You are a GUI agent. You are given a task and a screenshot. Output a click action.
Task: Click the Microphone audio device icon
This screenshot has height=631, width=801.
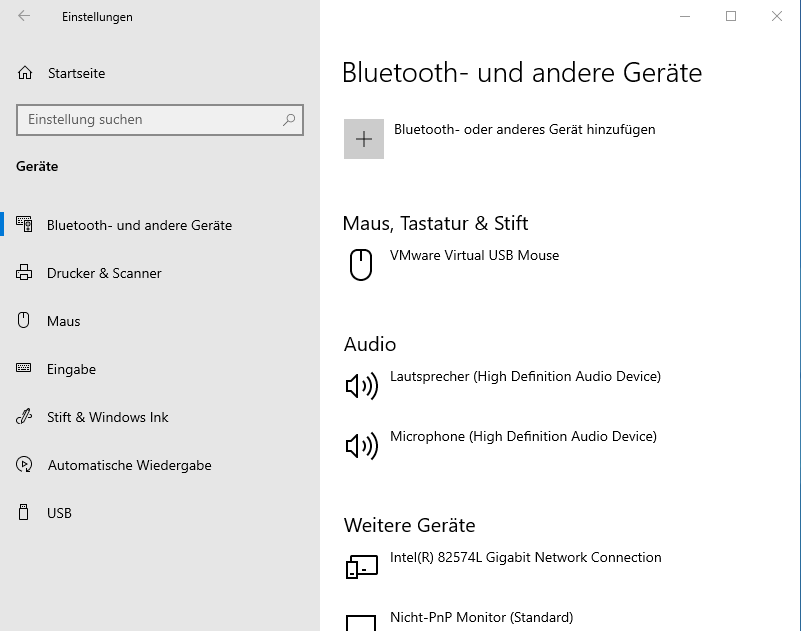[361, 446]
